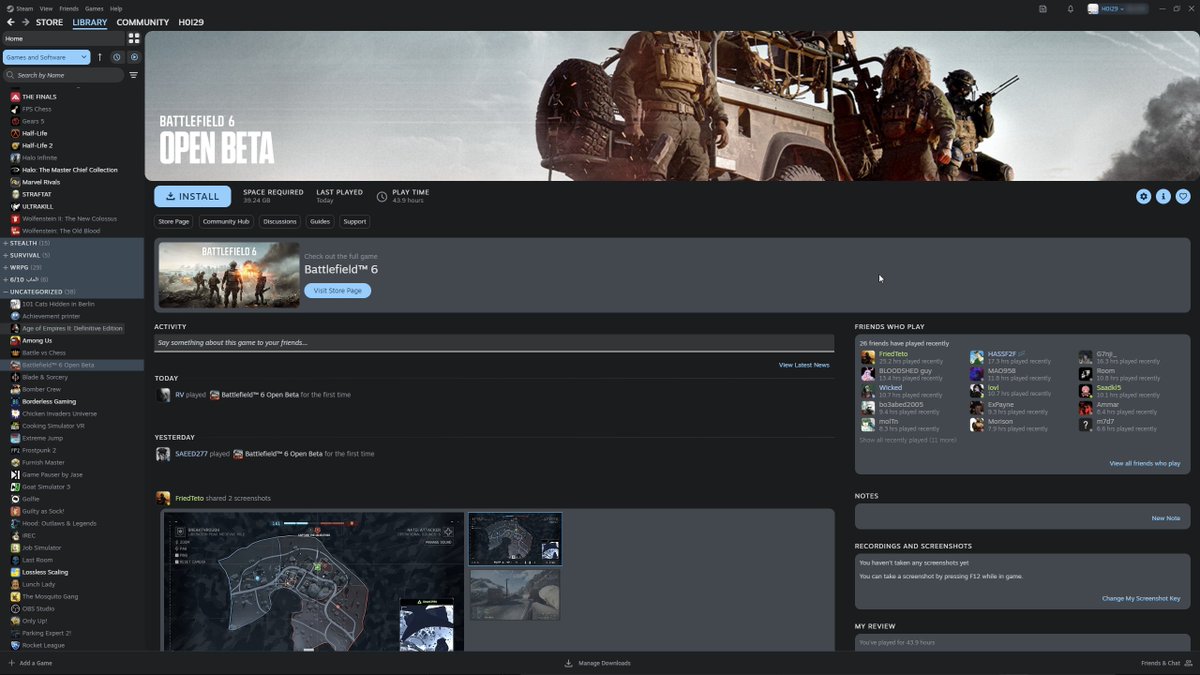Open the notifications bell icon
The width and height of the screenshot is (1200, 675).
pos(1070,9)
